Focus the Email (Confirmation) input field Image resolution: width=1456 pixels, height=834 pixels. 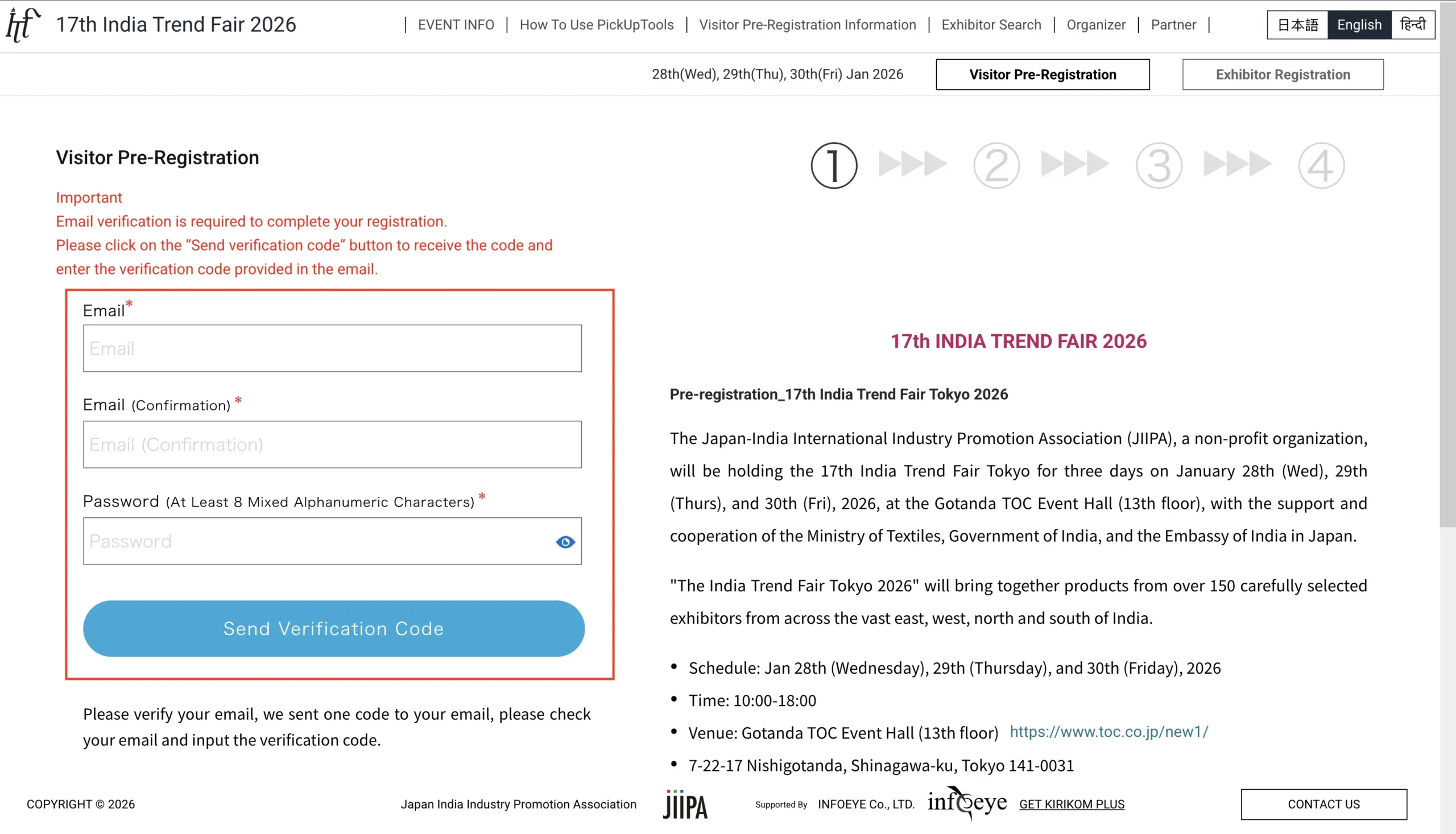[332, 445]
